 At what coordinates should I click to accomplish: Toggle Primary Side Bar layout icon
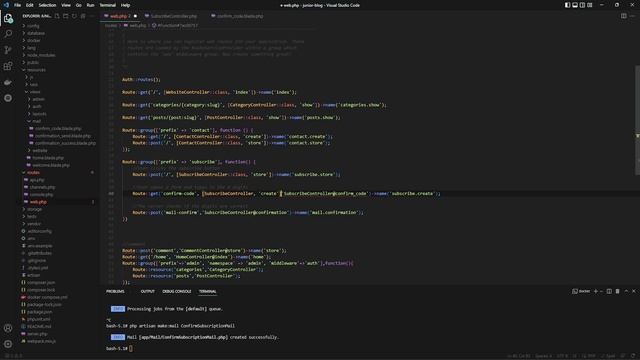coord(567,5)
